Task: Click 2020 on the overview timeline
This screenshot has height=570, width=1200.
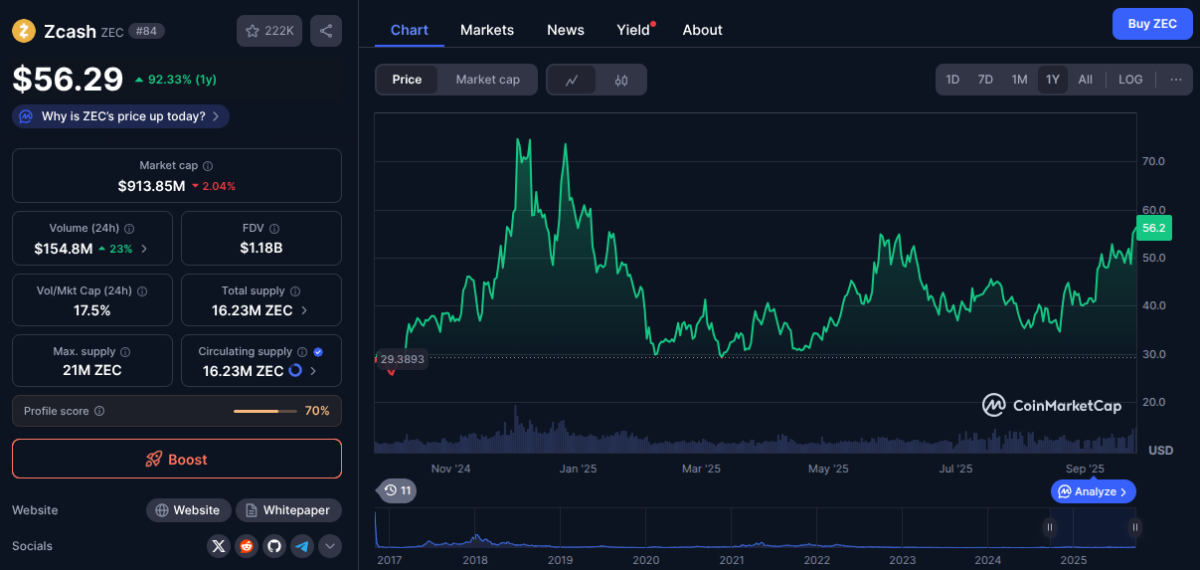Action: (x=646, y=560)
